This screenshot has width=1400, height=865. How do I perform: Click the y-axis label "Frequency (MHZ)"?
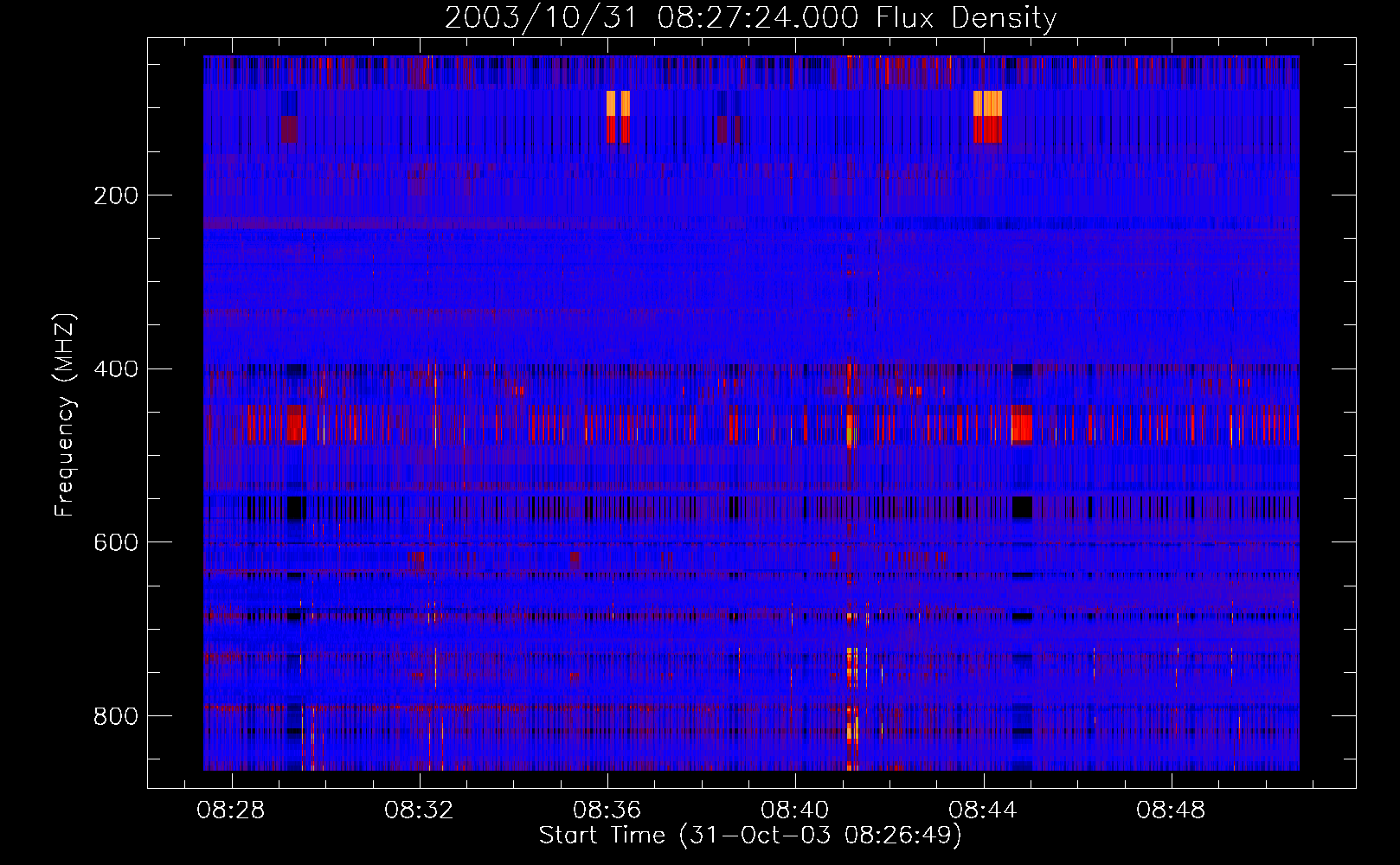(x=65, y=414)
